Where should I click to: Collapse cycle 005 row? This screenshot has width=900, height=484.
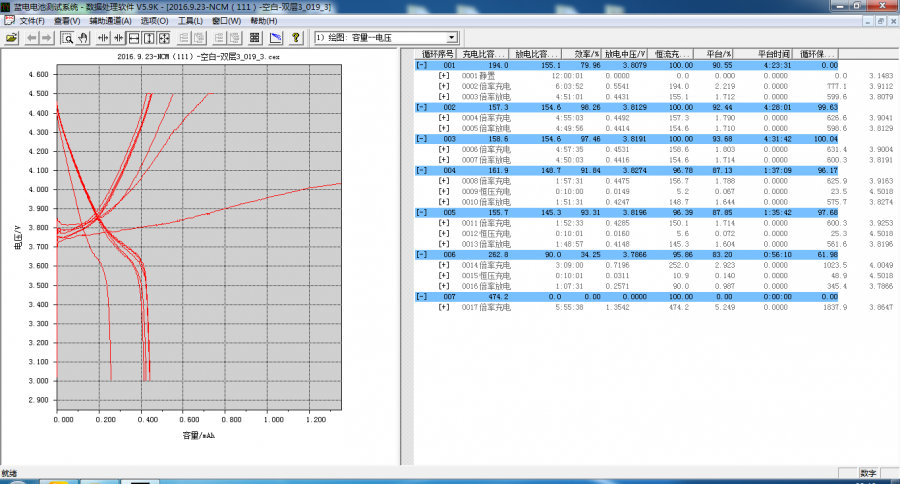tap(422, 212)
